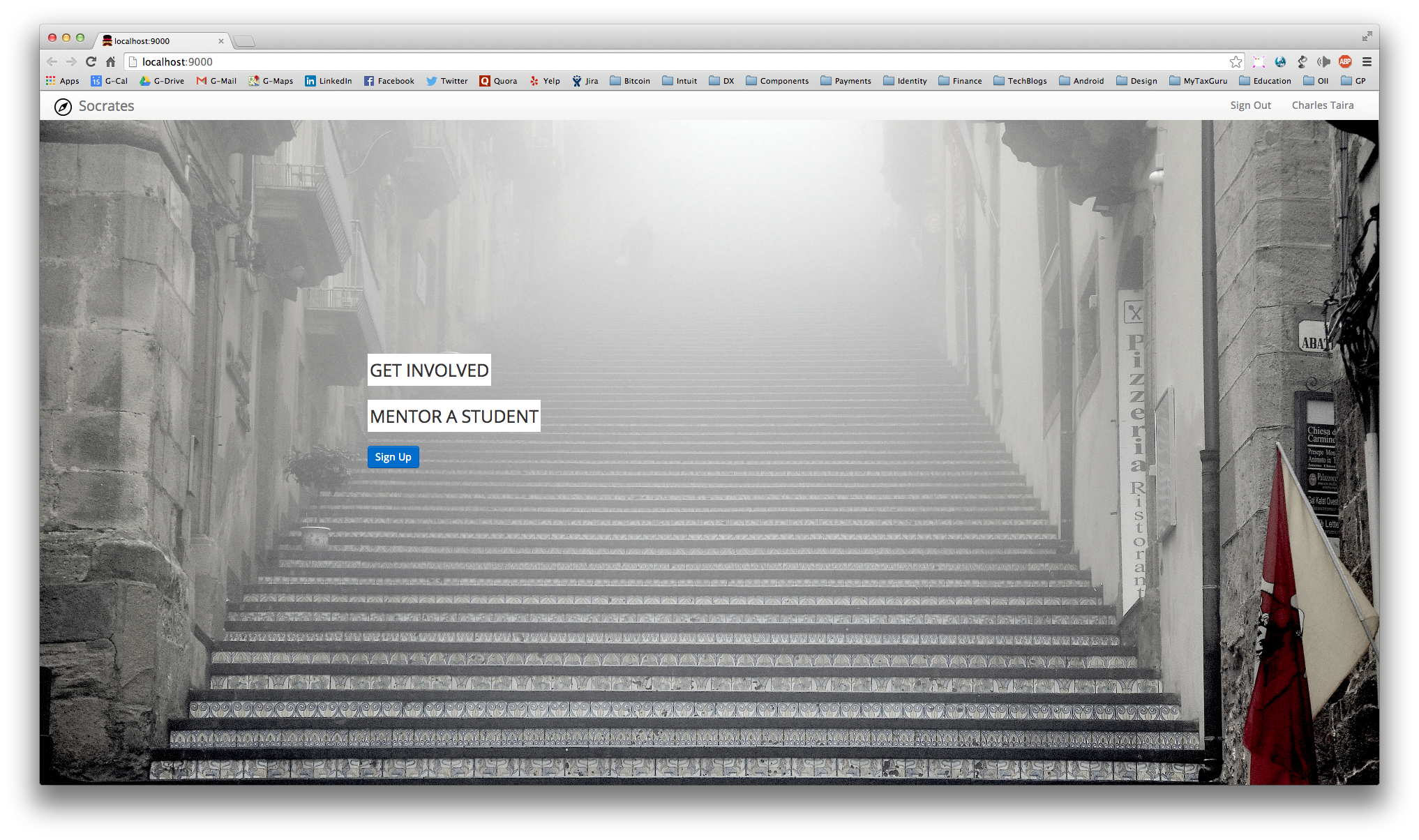Viewport: 1419px width, 840px height.
Task: Open the Apps shortcut in bookmarks bar
Action: coord(63,81)
